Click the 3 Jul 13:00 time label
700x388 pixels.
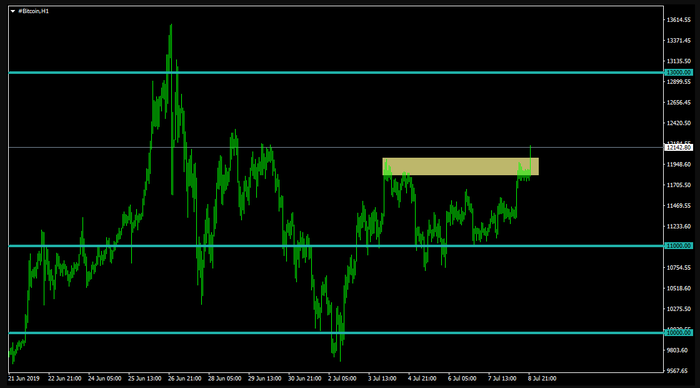[382, 379]
